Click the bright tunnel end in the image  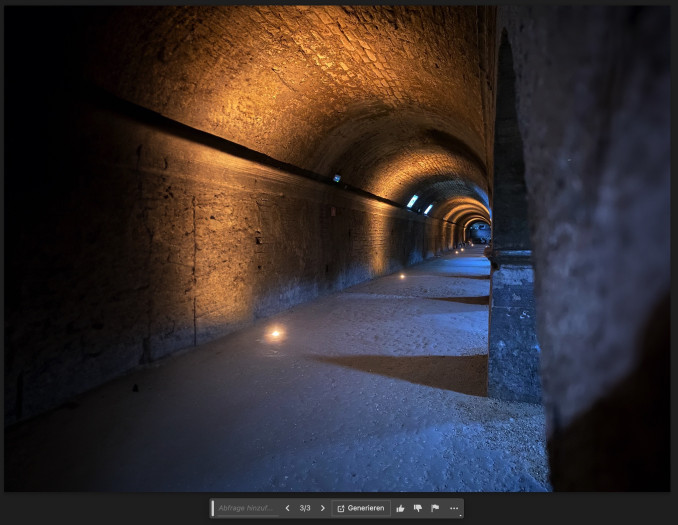coord(478,232)
